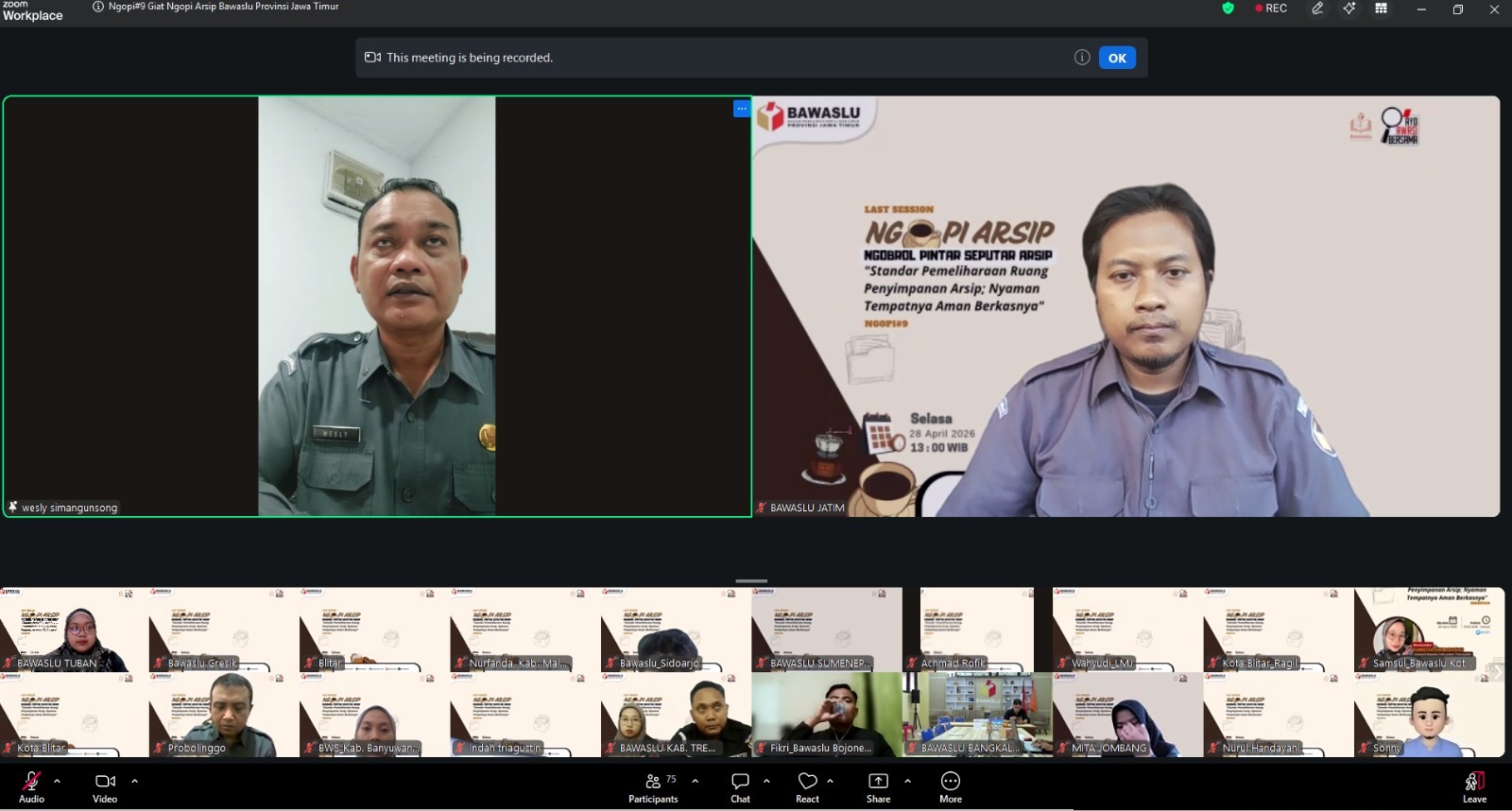
Task: Expand the audio settings caret
Action: pos(57,781)
